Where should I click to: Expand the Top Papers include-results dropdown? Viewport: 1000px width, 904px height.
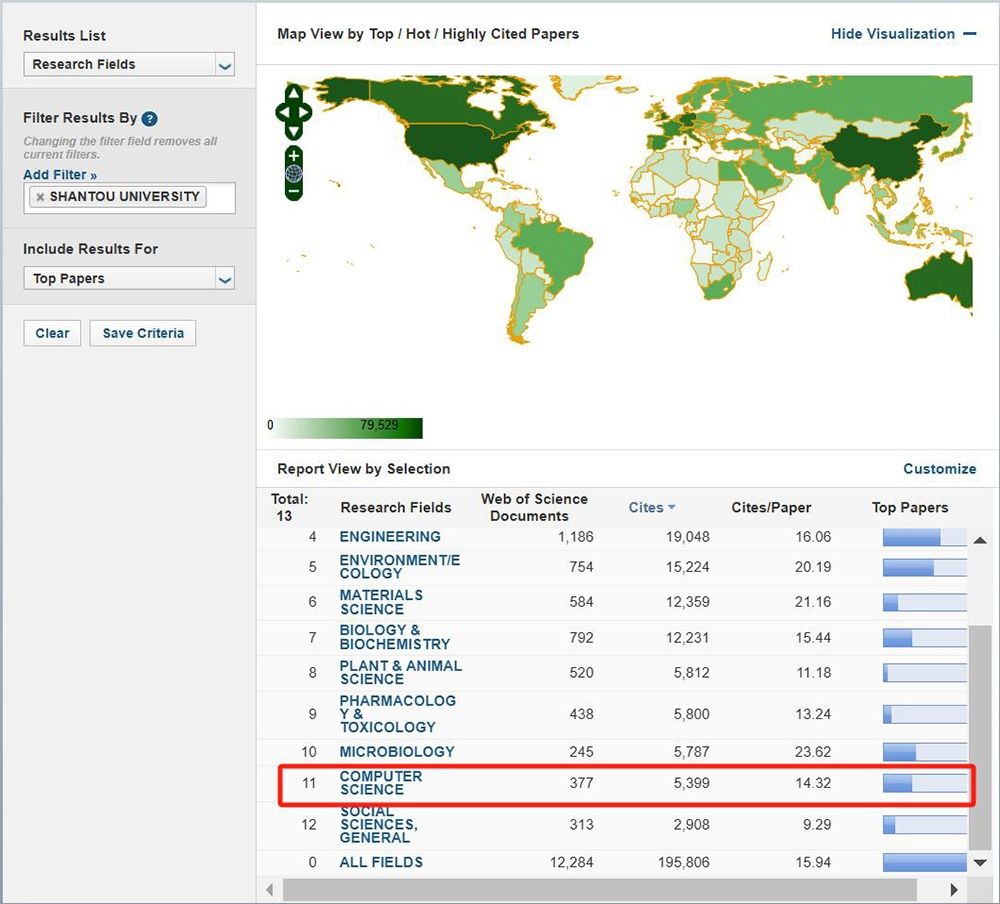point(129,278)
